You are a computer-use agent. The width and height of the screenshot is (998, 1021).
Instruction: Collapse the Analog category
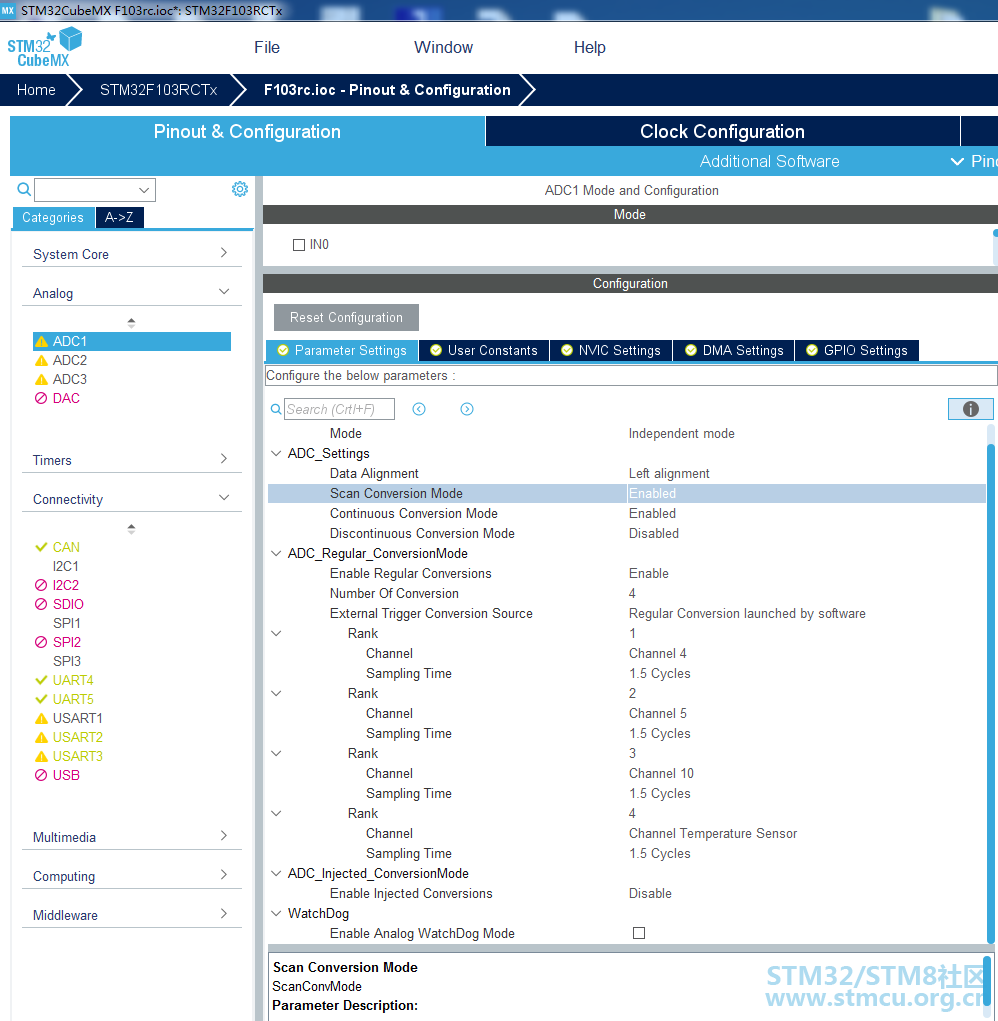pos(224,292)
